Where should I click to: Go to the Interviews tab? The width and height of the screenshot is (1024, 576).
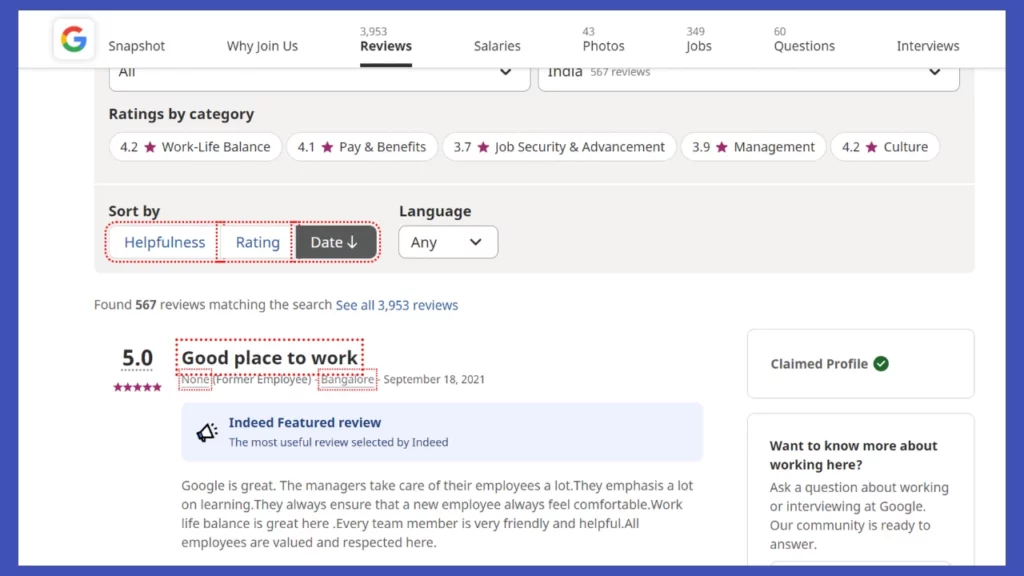tap(927, 46)
